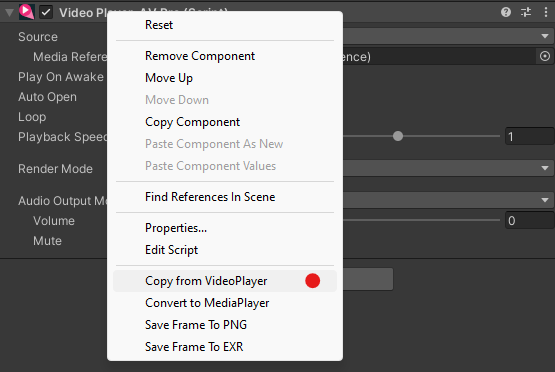Click the Volume slider track

click(421, 220)
